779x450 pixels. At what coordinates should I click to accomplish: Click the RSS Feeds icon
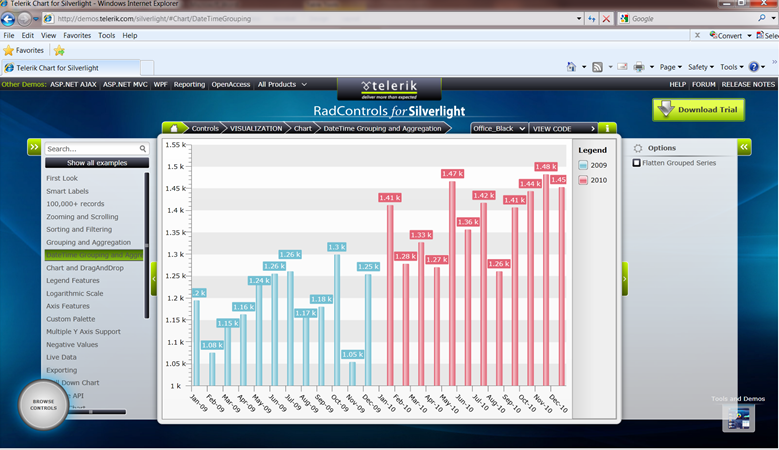(x=597, y=67)
